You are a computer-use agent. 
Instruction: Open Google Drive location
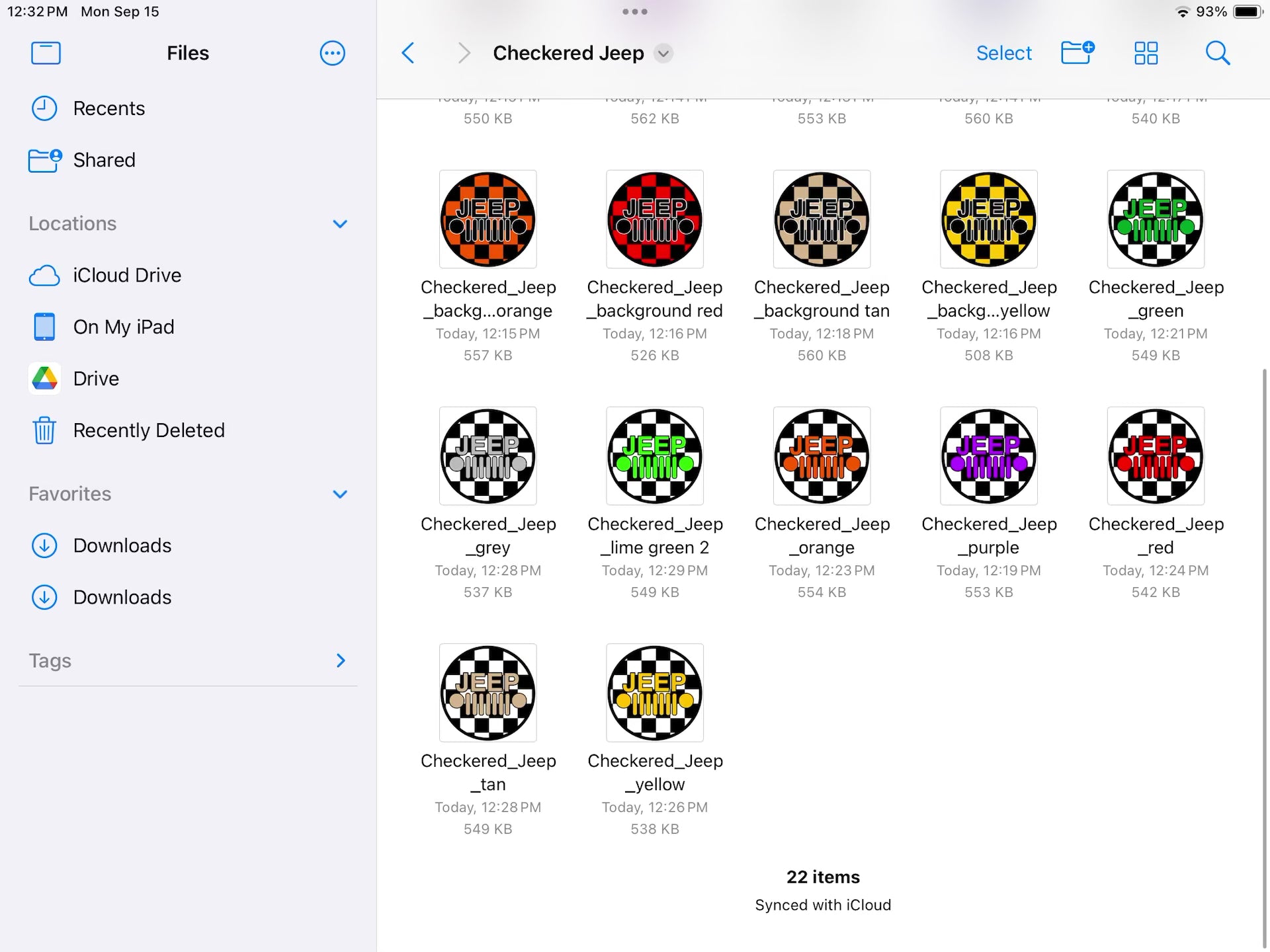tap(96, 379)
